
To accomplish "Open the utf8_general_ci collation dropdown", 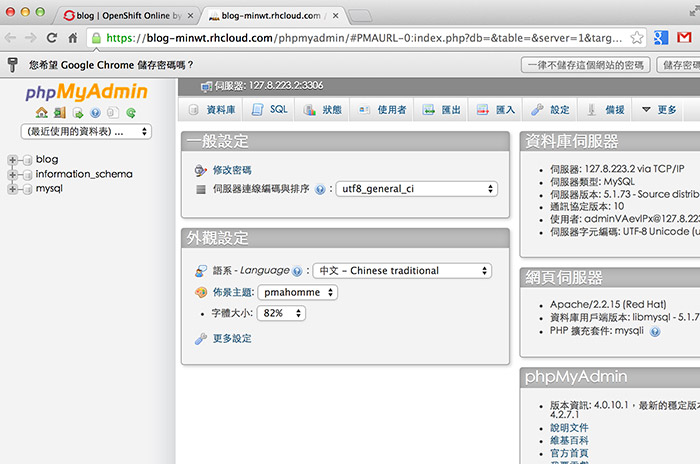I will [x=417, y=189].
